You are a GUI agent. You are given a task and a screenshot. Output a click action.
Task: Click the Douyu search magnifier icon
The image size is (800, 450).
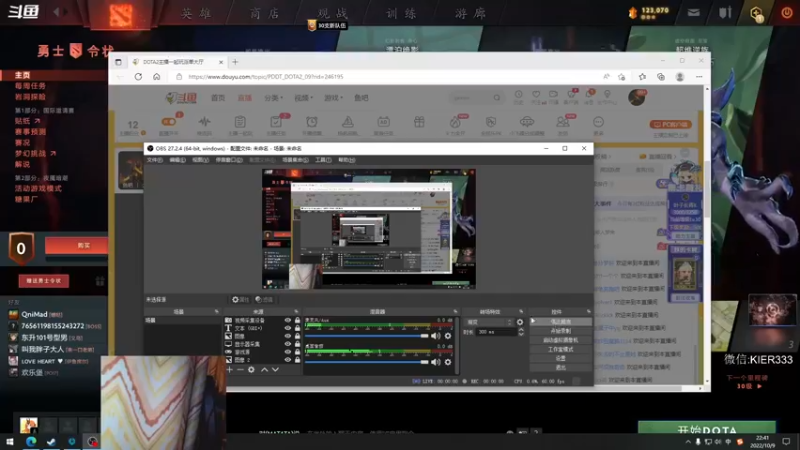[496, 97]
